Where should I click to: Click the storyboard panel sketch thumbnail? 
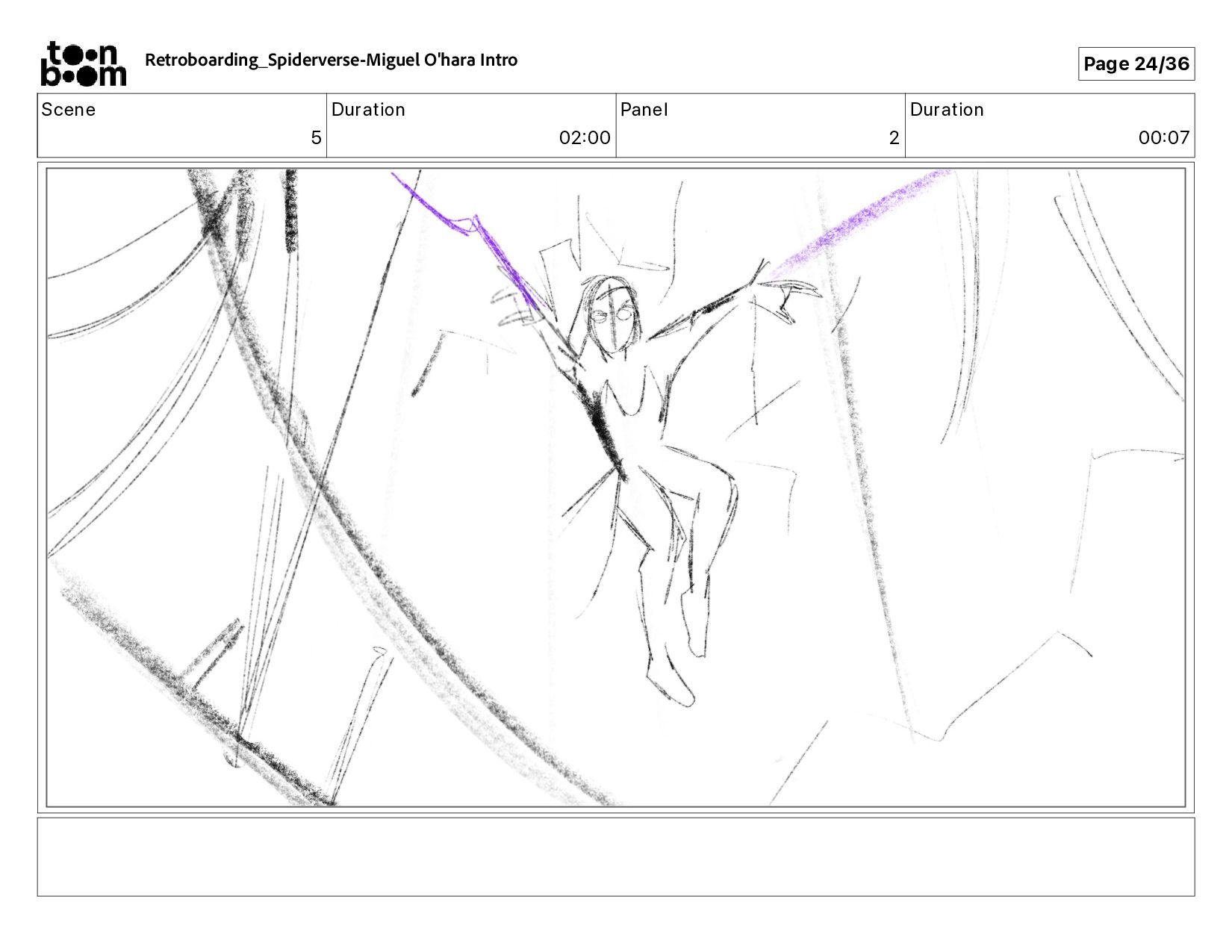coord(616,488)
